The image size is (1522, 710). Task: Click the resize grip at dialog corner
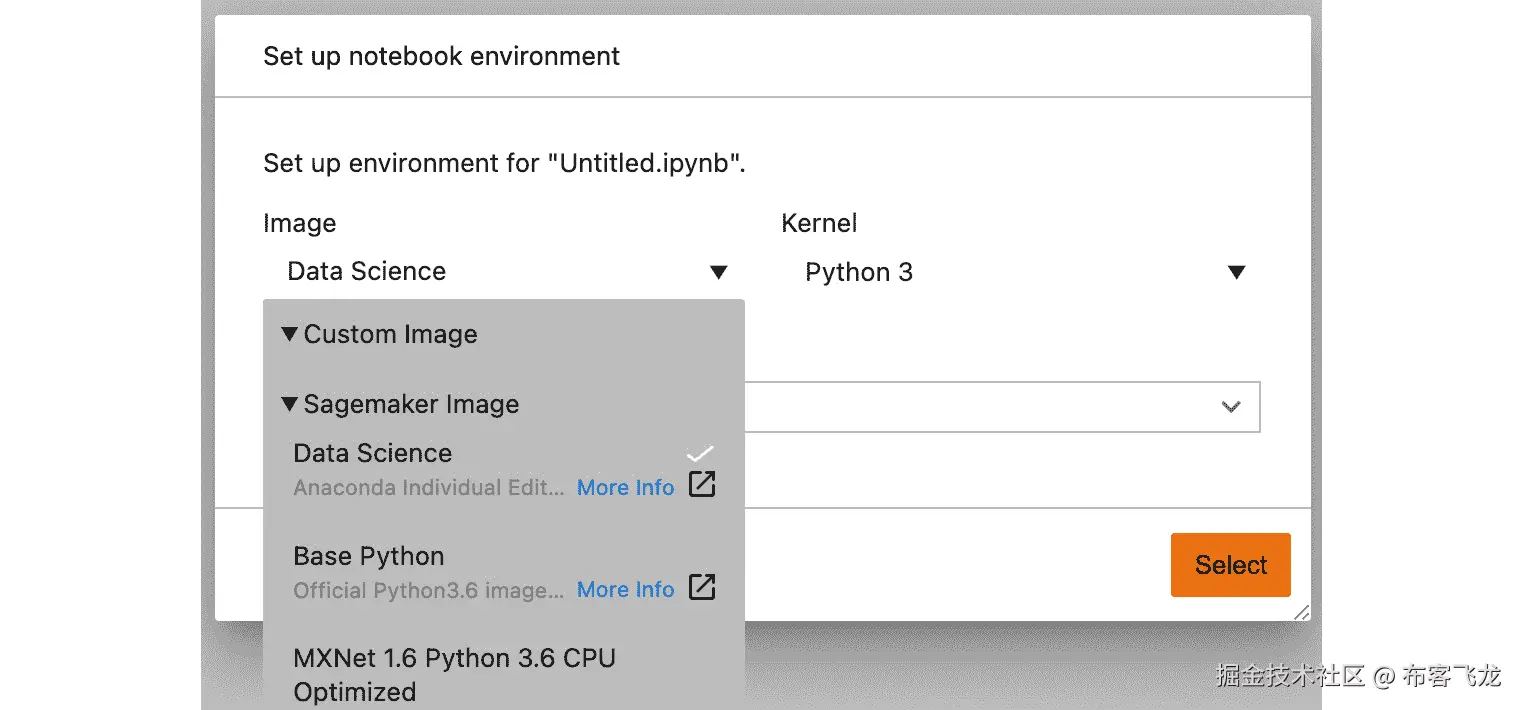pyautogui.click(x=1301, y=612)
